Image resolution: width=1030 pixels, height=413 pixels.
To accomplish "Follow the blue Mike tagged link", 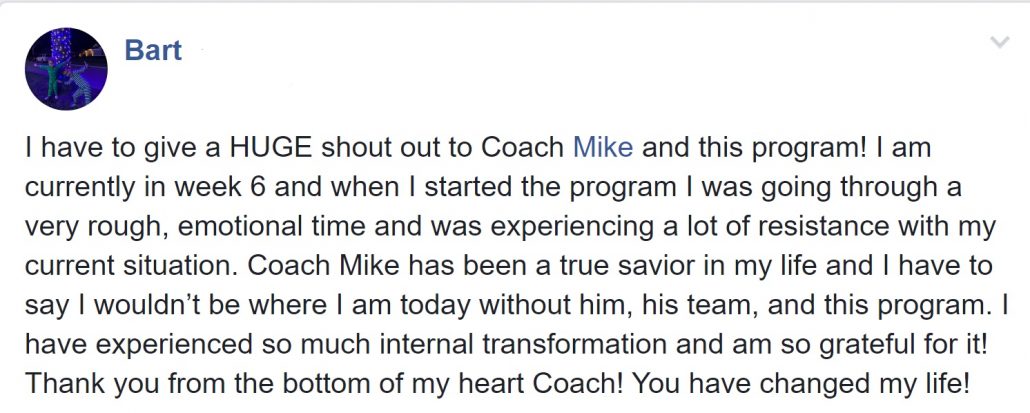I will pos(603,148).
